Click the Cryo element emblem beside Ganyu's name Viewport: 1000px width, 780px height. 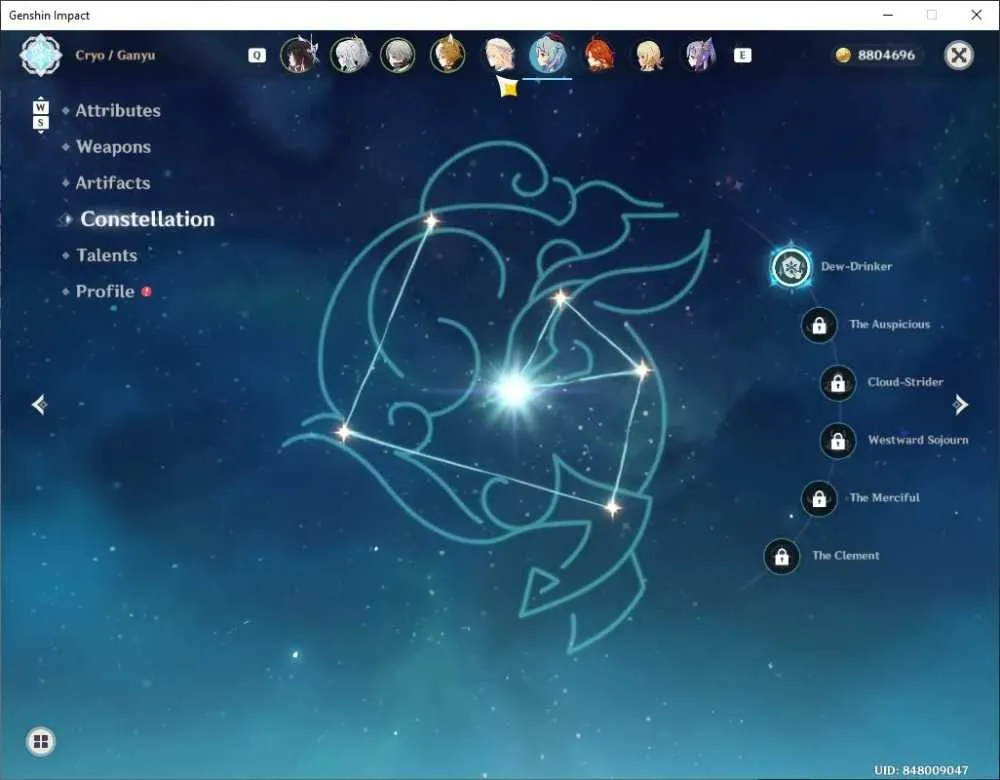pos(41,55)
